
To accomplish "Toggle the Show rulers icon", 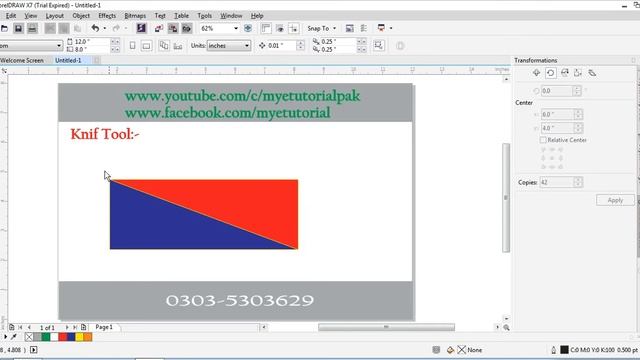I will tap(266, 28).
